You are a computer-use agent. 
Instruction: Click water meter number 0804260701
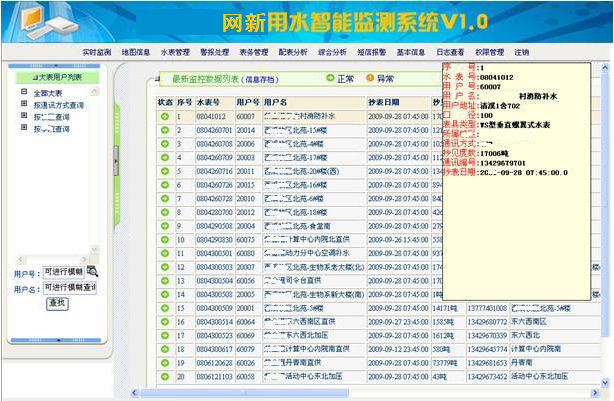[x=215, y=130]
